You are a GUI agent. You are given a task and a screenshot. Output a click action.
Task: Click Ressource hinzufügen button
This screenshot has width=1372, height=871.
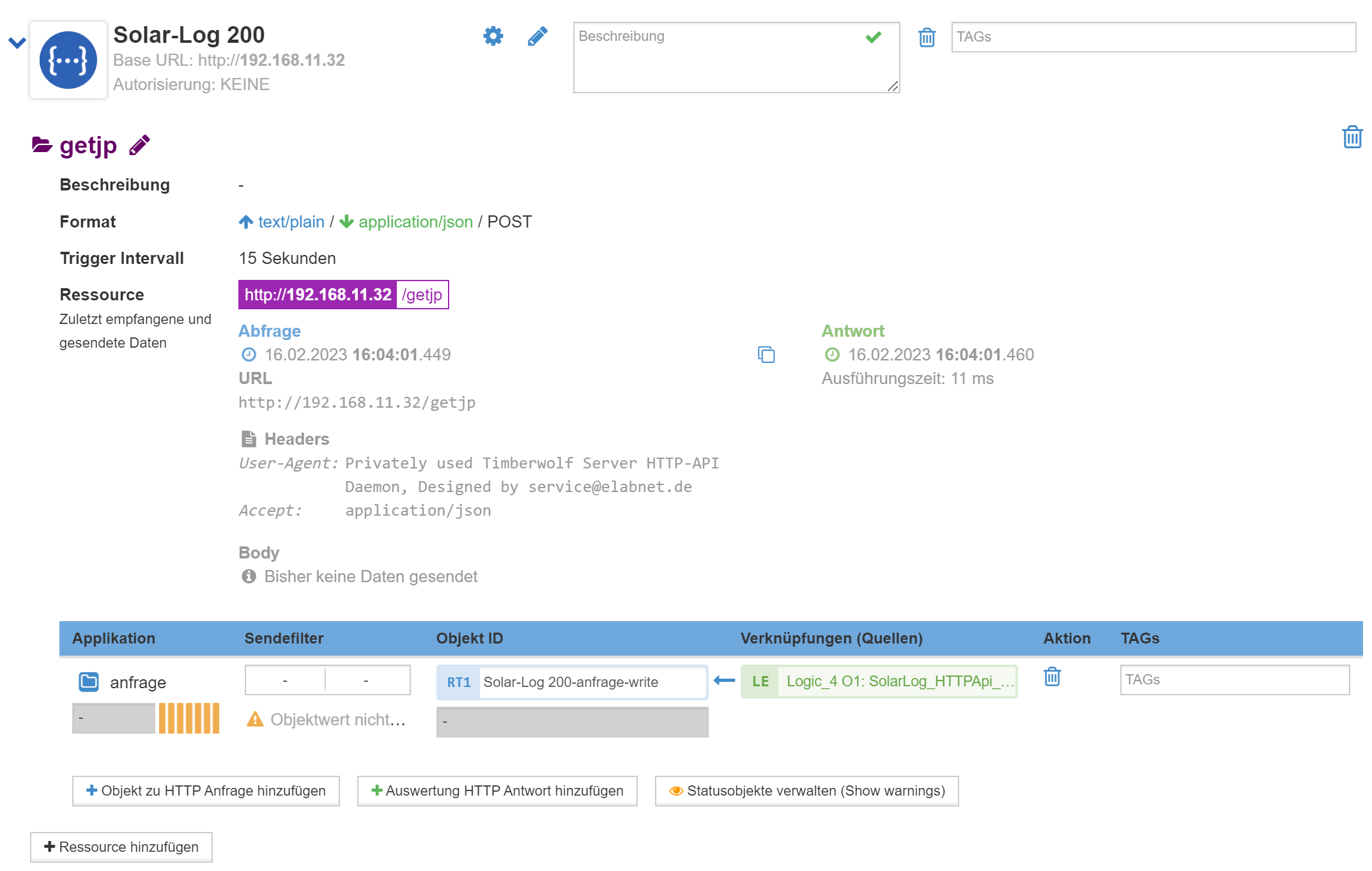click(x=121, y=847)
